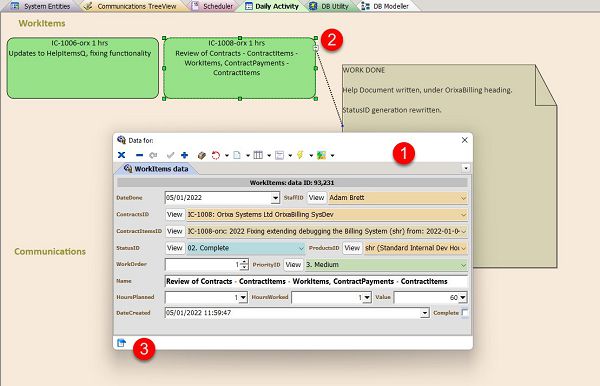This screenshot has width=600, height=386.
Task: Click View button next to ProductID
Action: tap(352, 248)
